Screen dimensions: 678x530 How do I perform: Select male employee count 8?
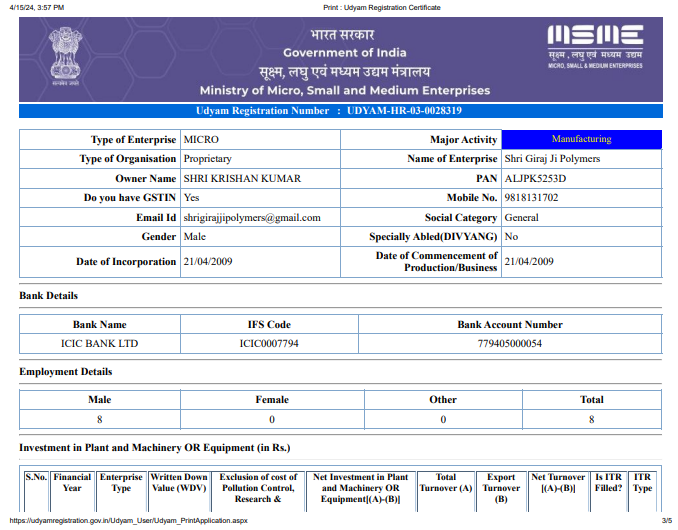pos(99,419)
